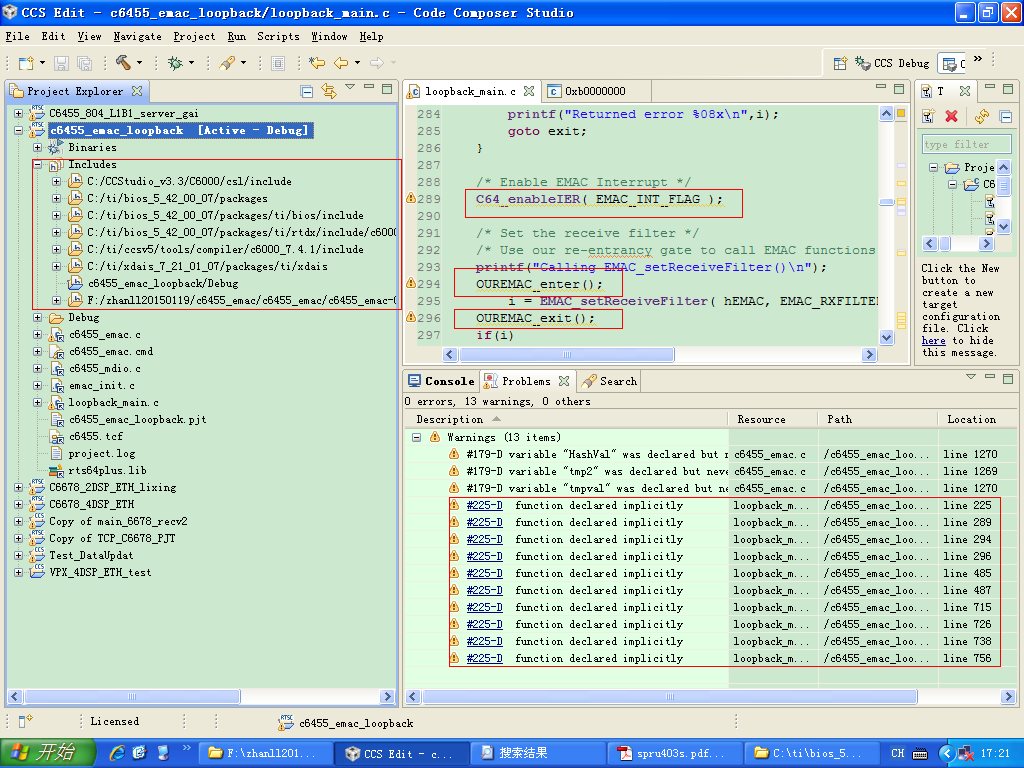Click the editor vertical scroll down arrow
1024x768 pixels.
pos(886,338)
